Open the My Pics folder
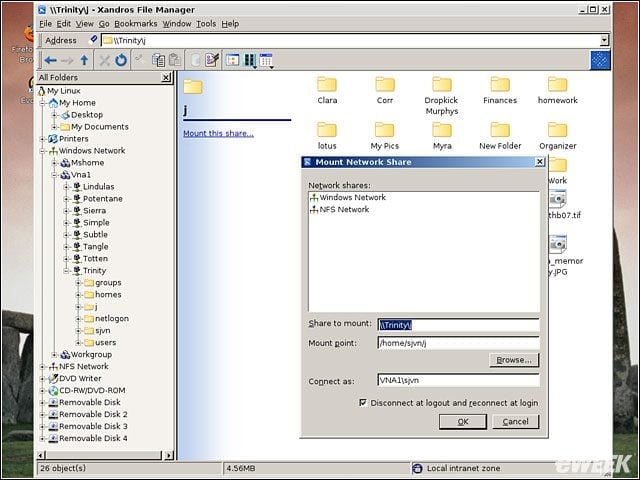Viewport: 640px width, 480px height. point(384,136)
